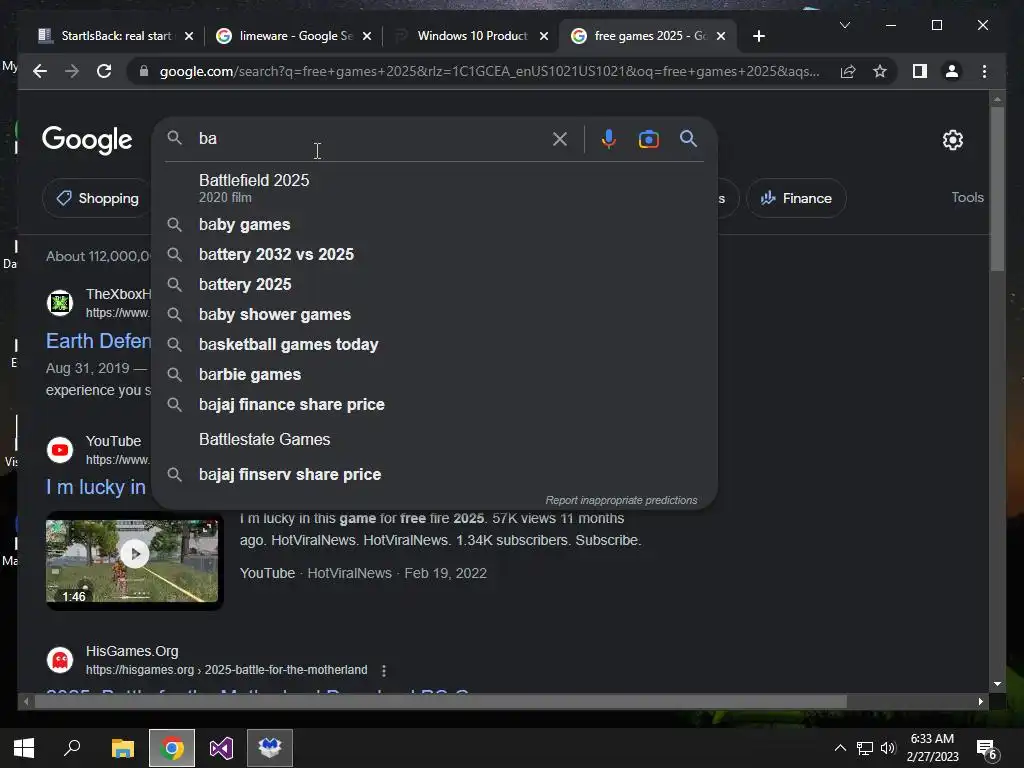This screenshot has width=1024, height=768.
Task: Start voice search with the microphone
Action: (x=609, y=139)
